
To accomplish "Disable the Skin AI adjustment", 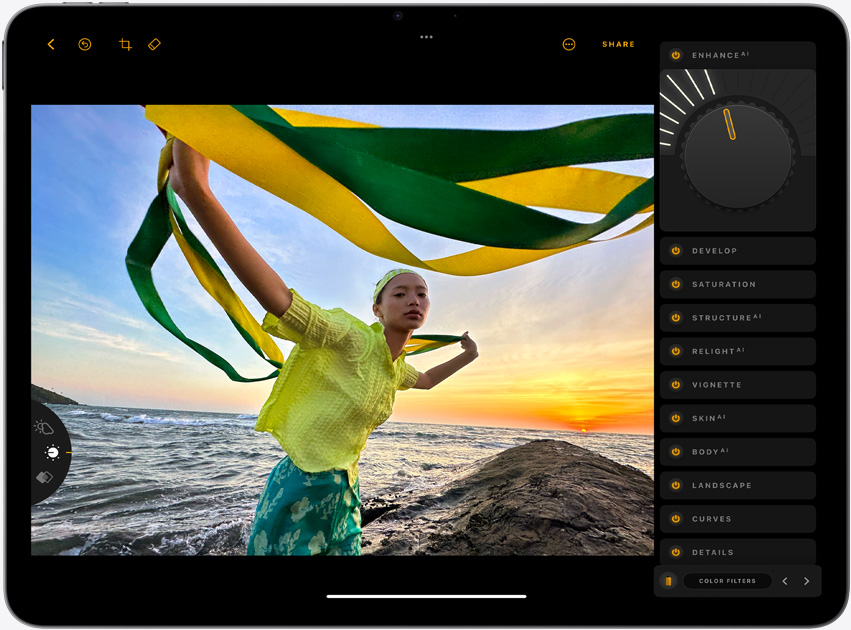I will click(675, 418).
